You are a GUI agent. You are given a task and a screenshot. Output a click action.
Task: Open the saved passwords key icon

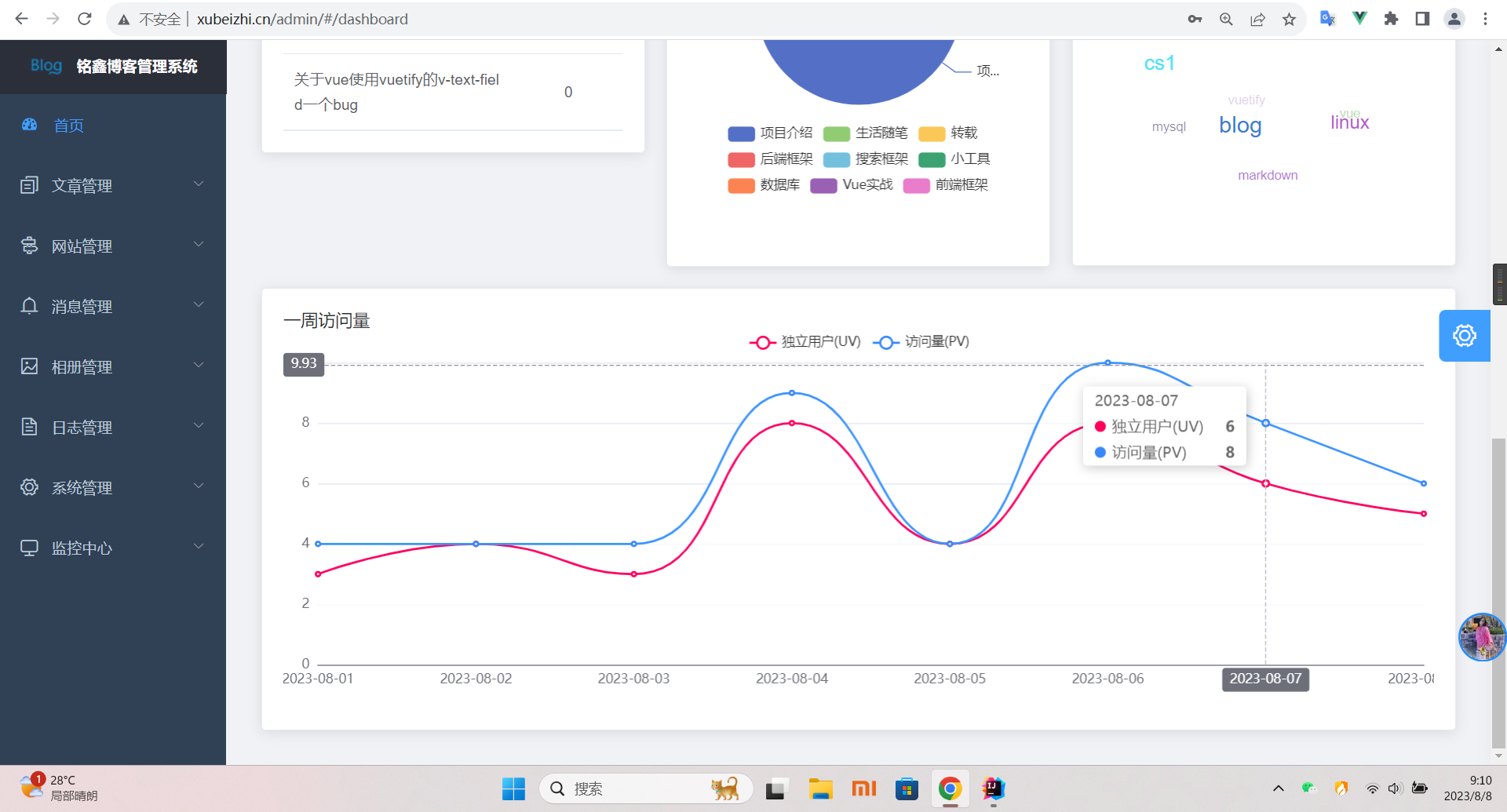pyautogui.click(x=1195, y=19)
